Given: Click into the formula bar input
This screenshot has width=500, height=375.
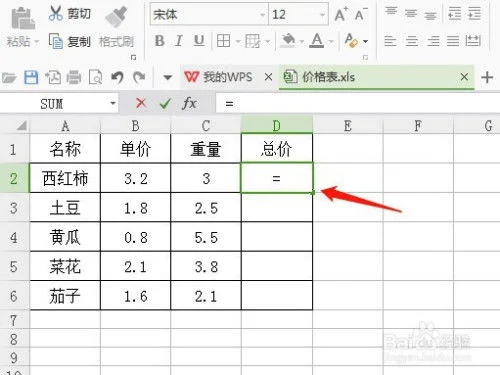Looking at the screenshot, I should click(358, 104).
